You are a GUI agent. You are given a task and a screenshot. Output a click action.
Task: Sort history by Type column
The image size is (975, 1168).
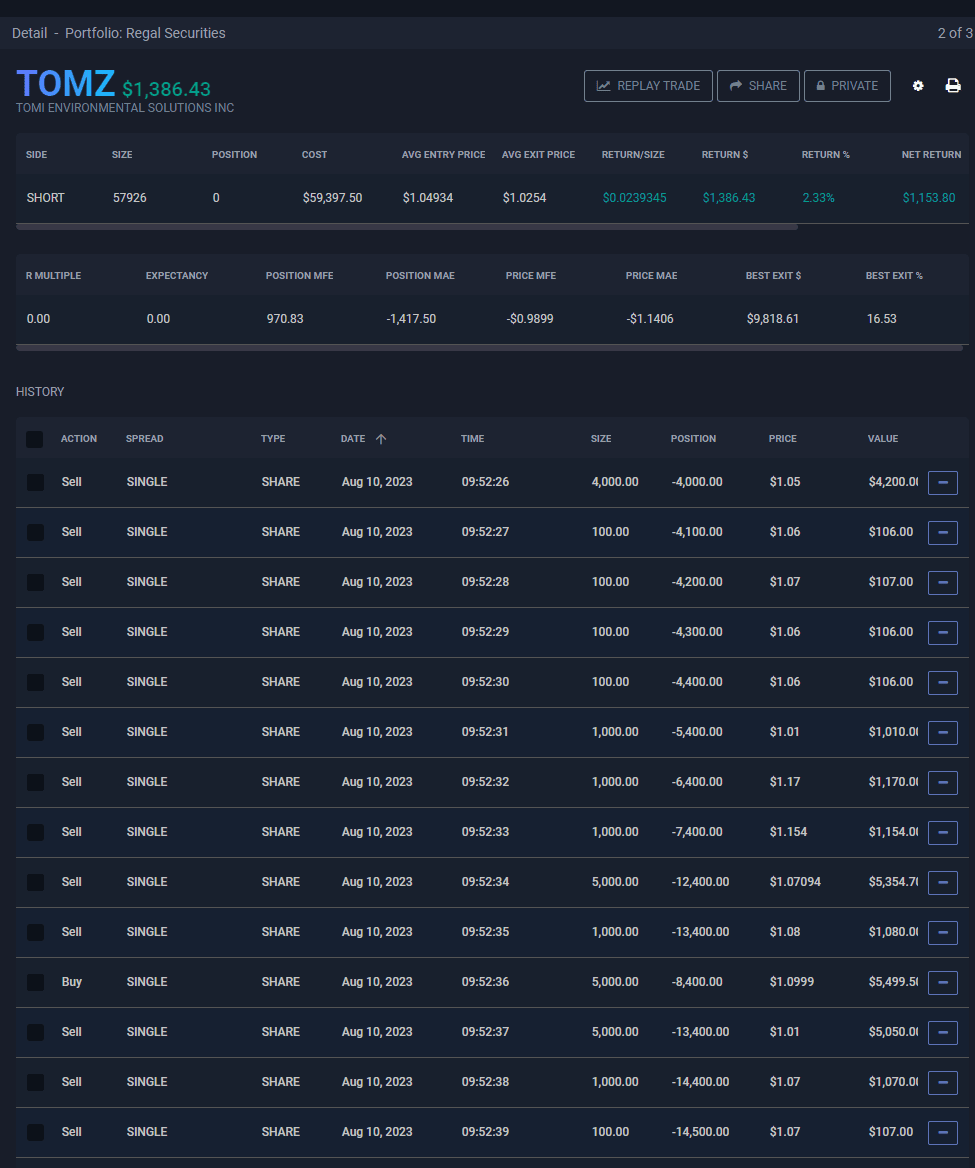(x=273, y=439)
